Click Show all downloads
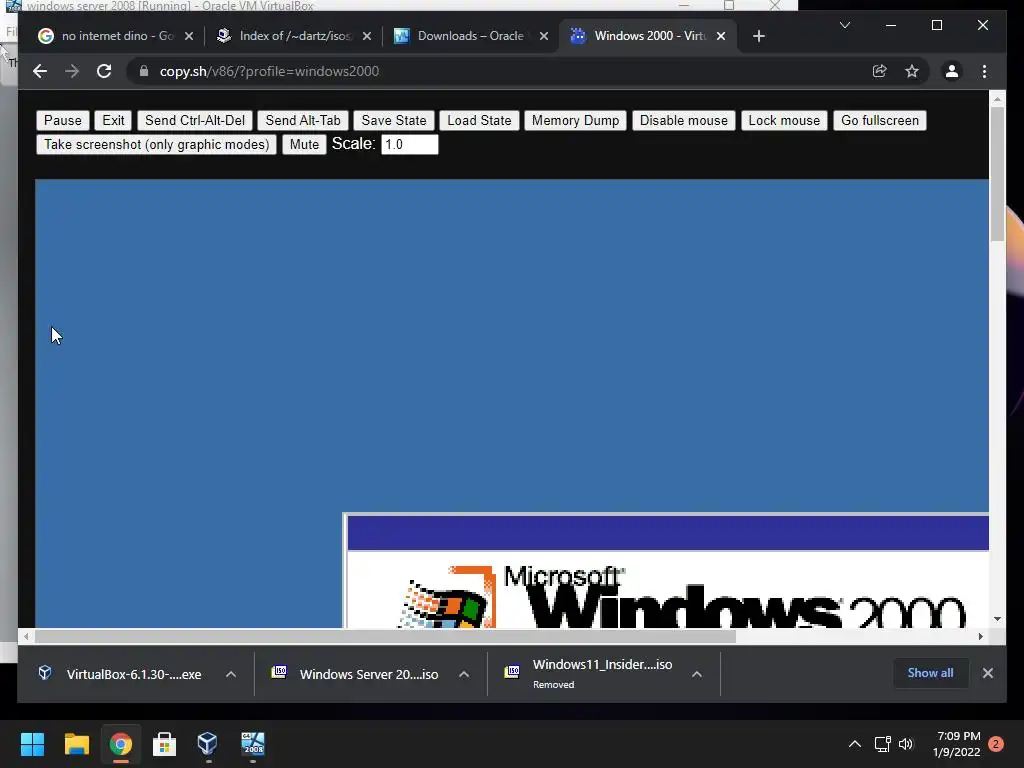 [930, 673]
